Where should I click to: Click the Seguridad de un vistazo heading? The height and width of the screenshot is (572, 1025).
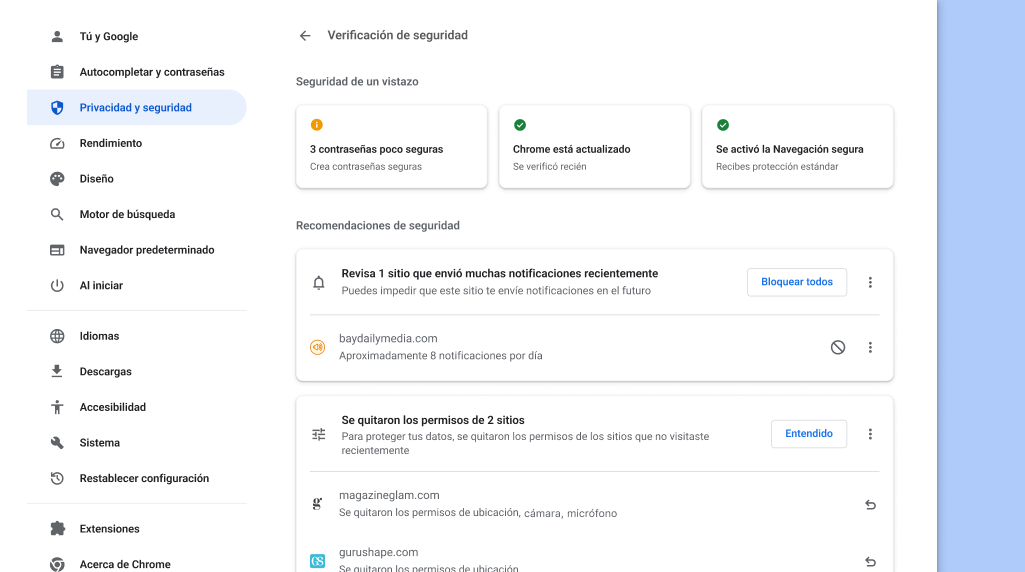357,82
